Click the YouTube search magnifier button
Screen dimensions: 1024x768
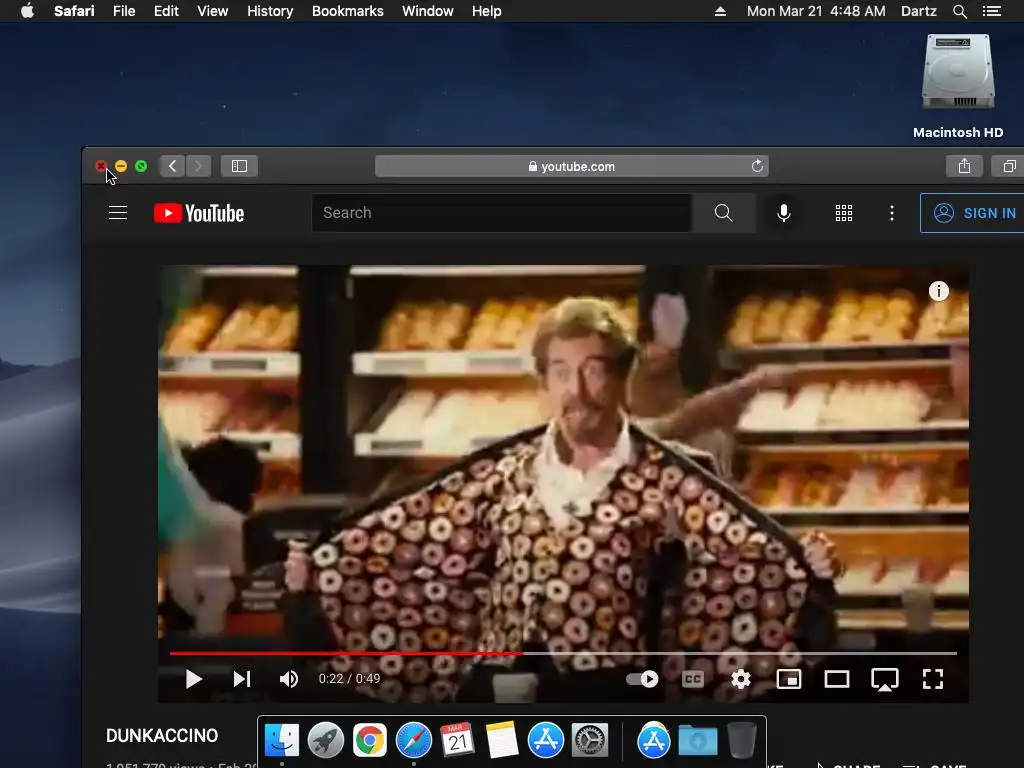[x=724, y=213]
